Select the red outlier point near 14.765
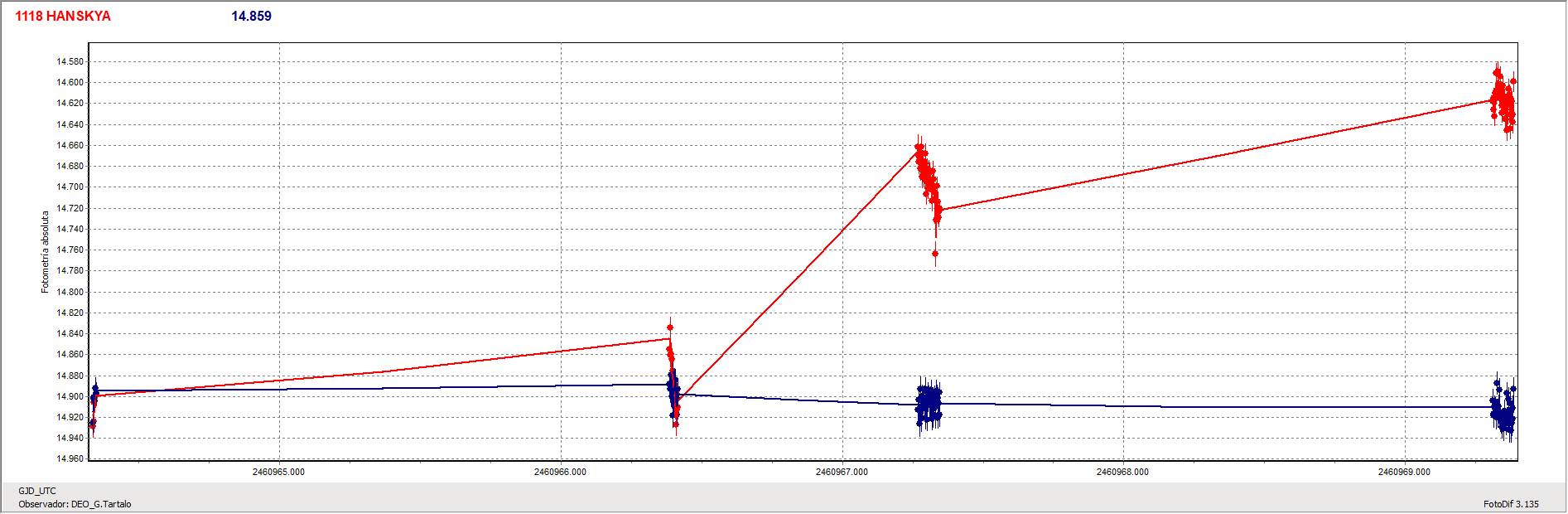The width and height of the screenshot is (1568, 514). (935, 254)
